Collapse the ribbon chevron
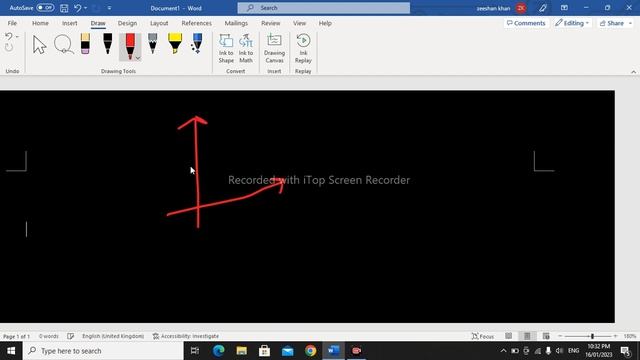This screenshot has height=360, width=640. 633,72
